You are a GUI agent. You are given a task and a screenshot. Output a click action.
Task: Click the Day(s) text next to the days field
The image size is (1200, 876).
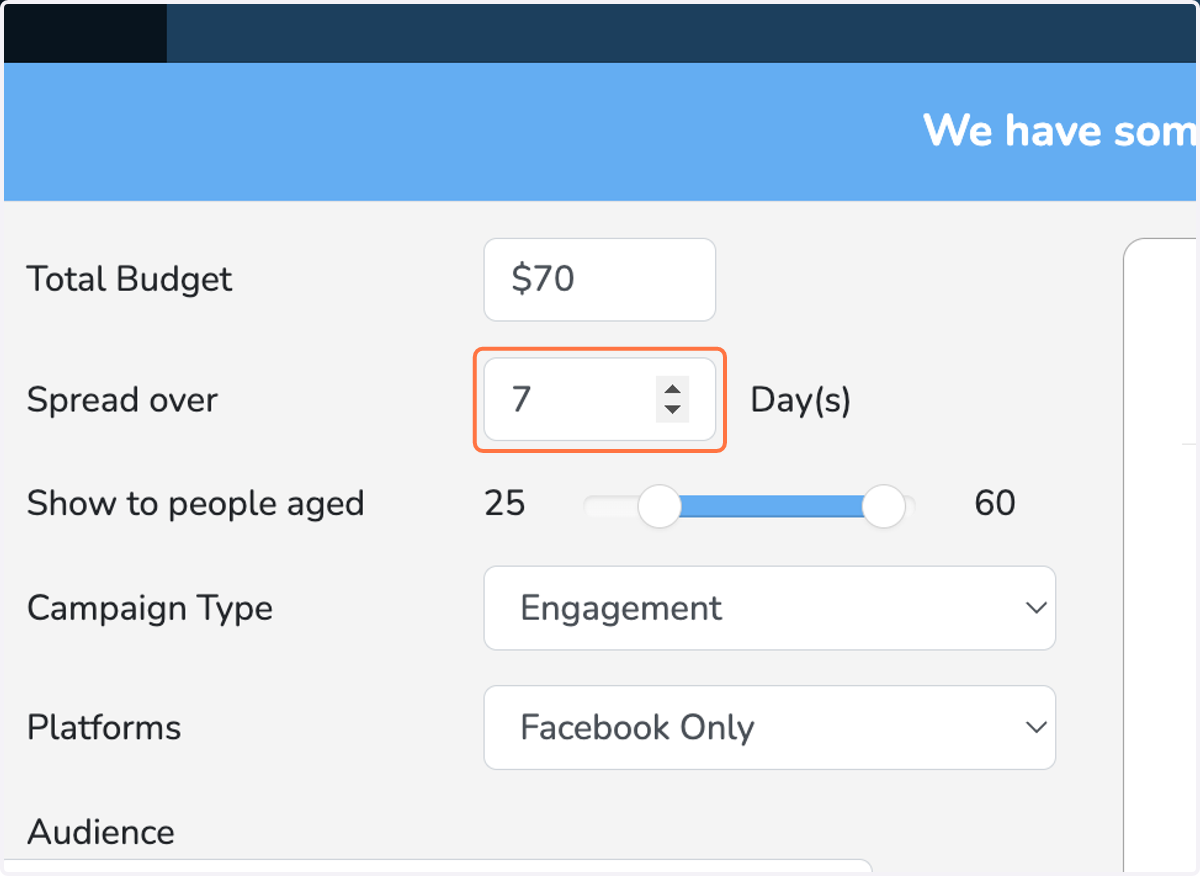tap(800, 400)
